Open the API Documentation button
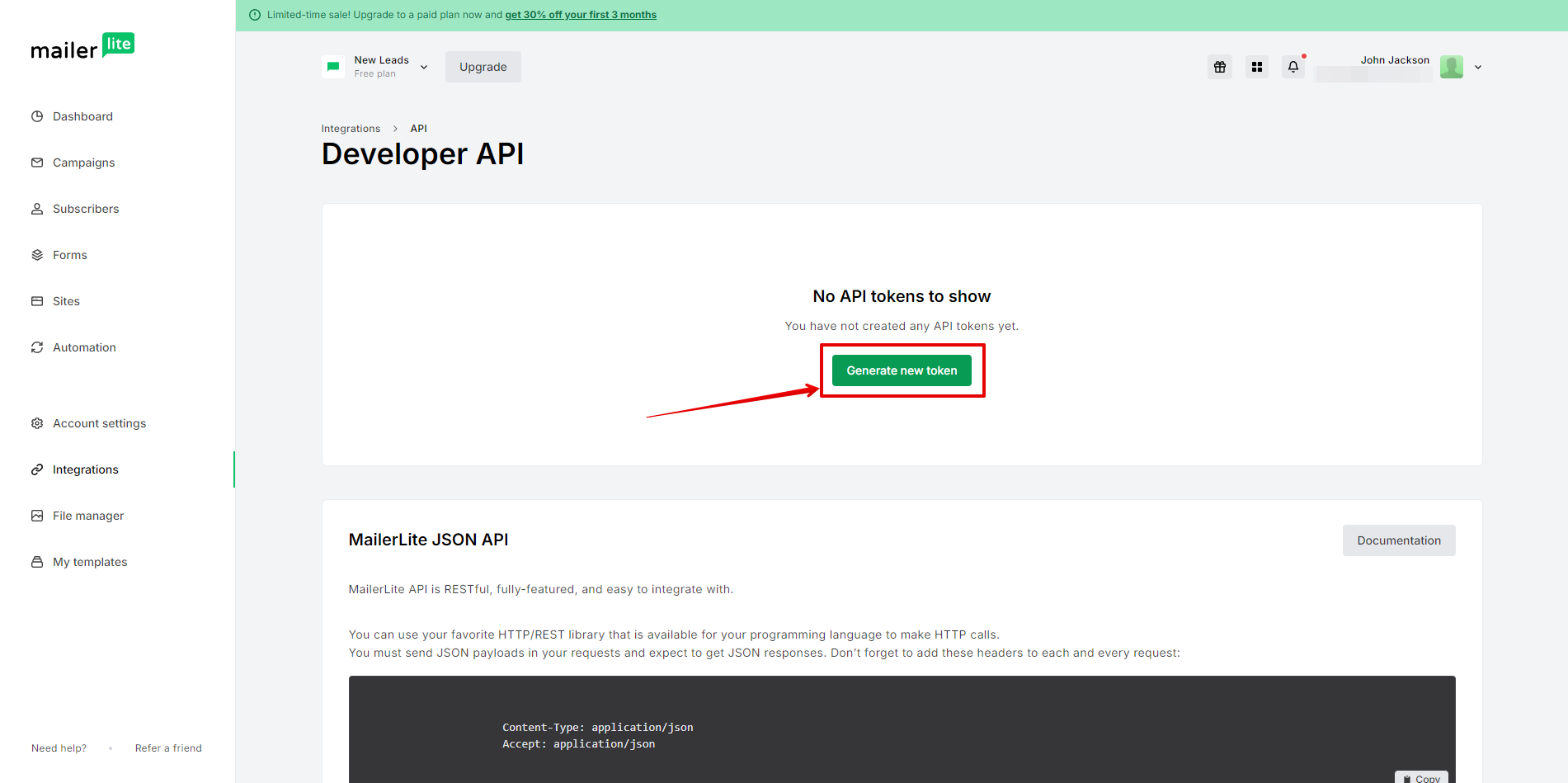Screen dimensions: 1568x783 (1399, 540)
